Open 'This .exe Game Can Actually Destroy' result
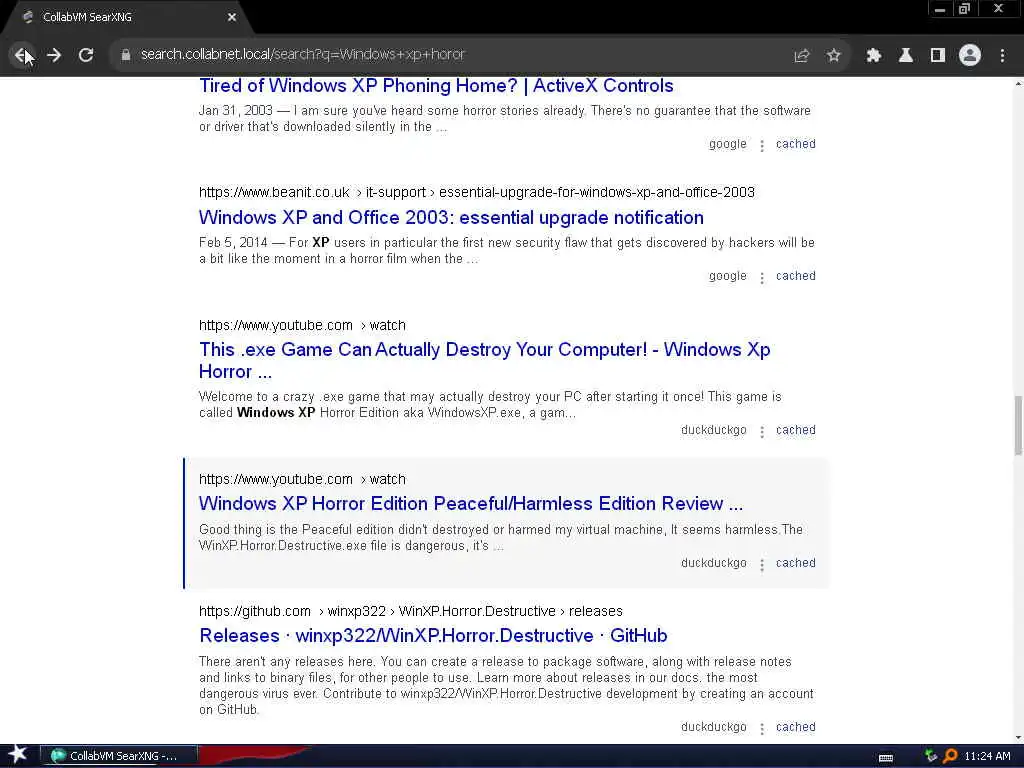The width and height of the screenshot is (1024, 768). [485, 360]
